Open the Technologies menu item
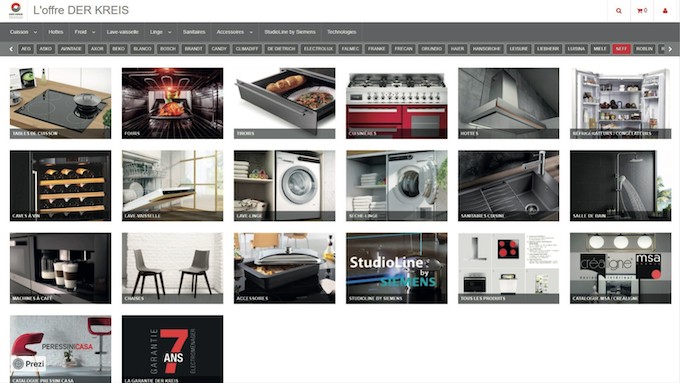Viewport: 680px width, 383px height. pyautogui.click(x=341, y=32)
